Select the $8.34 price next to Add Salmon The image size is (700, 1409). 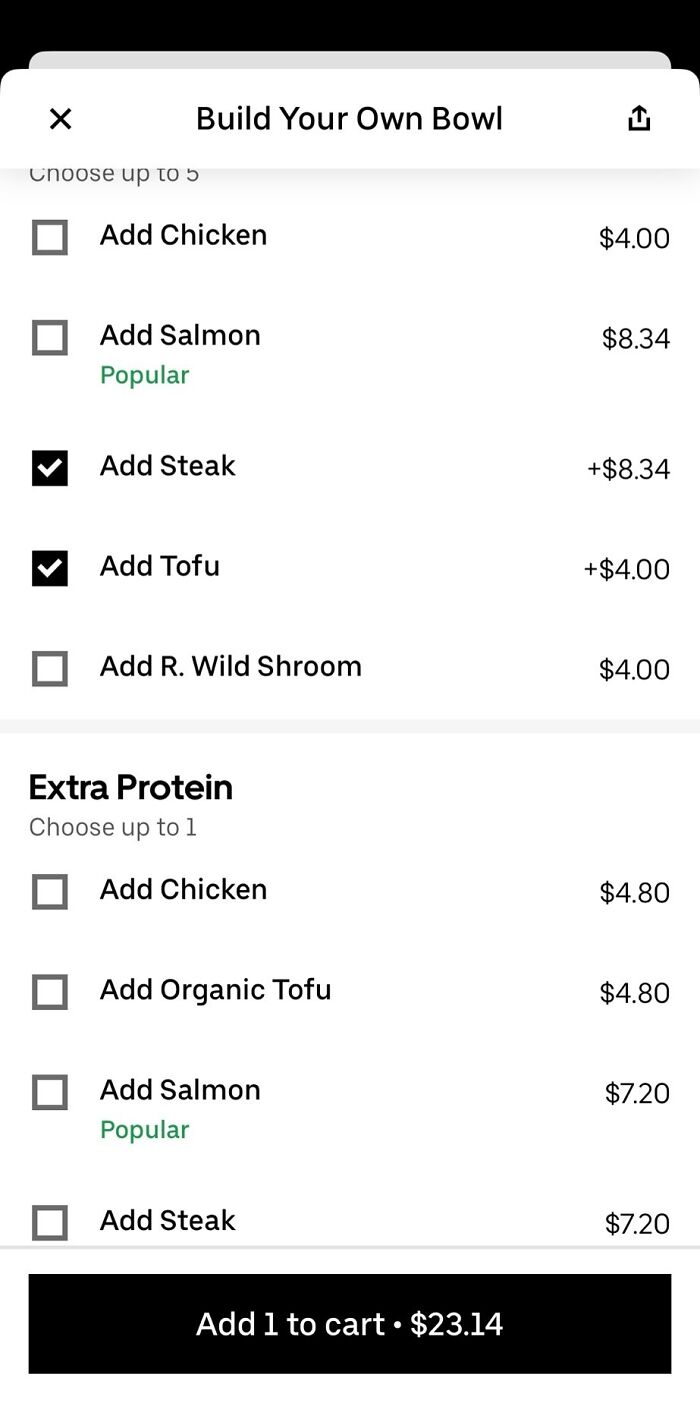coord(636,338)
